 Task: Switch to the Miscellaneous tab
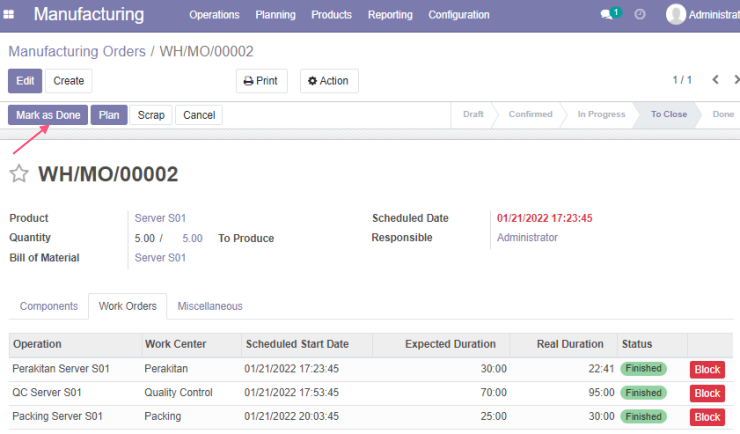[x=210, y=306]
